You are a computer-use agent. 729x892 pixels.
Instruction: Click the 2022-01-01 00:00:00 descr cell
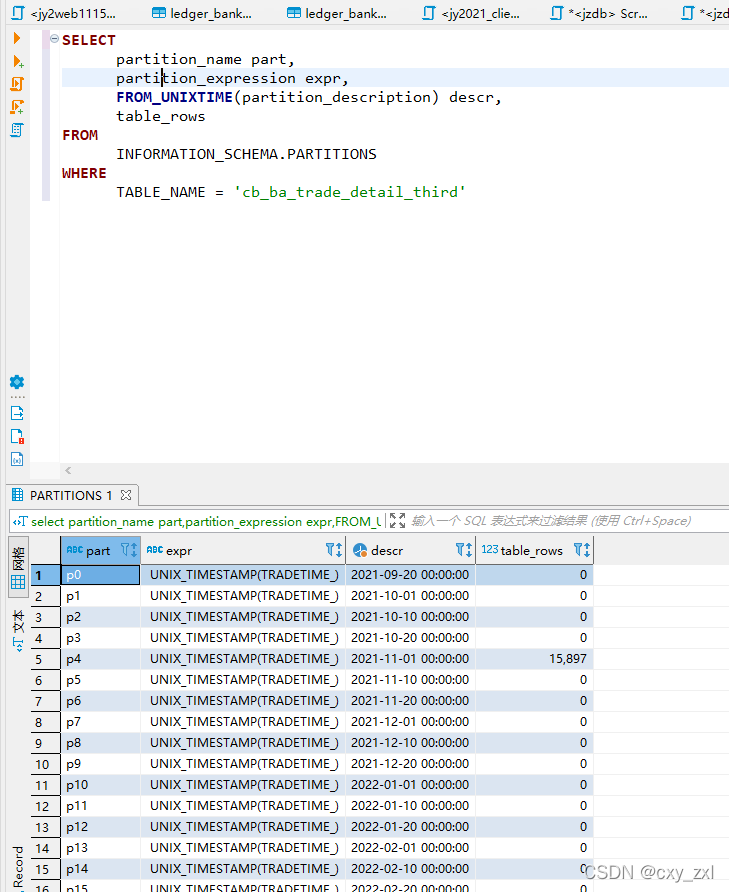(x=410, y=785)
